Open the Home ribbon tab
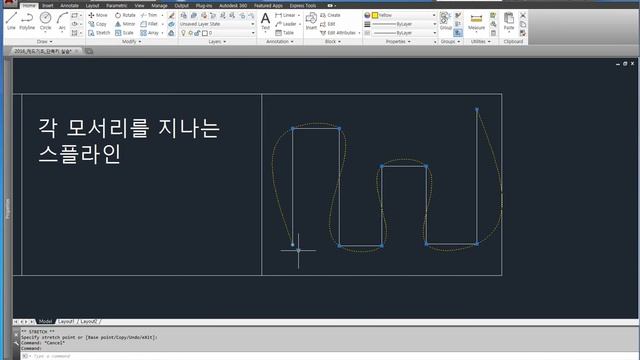Screen dimensions: 640x360 [29, 6]
